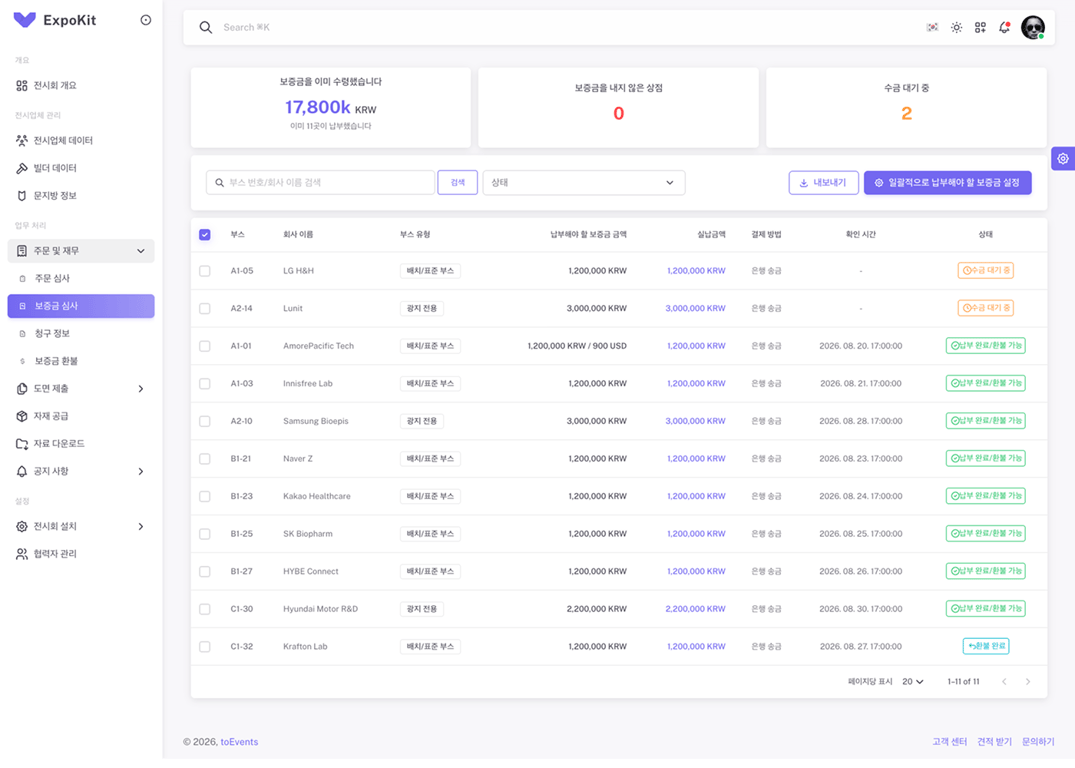Image resolution: width=1075 pixels, height=768 pixels.
Task: Expand the 전시회 설치 submenu
Action: pyautogui.click(x=141, y=527)
